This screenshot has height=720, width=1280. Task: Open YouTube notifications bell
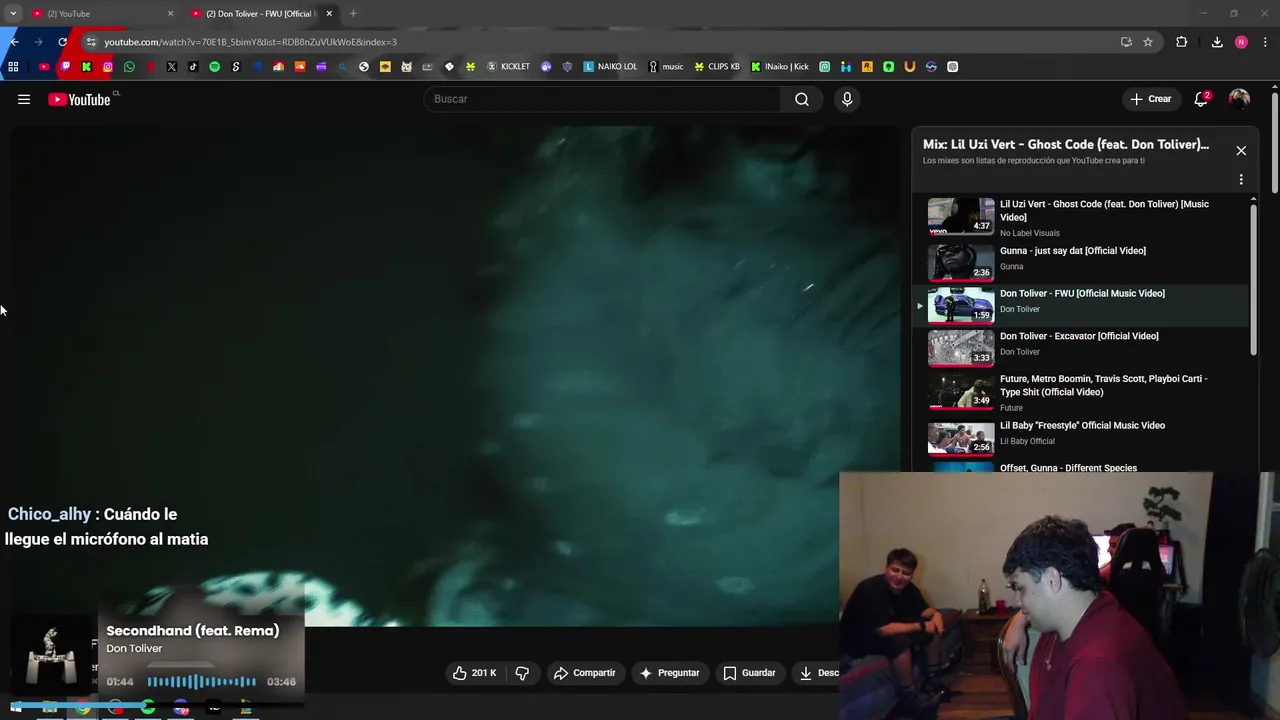tap(1201, 99)
